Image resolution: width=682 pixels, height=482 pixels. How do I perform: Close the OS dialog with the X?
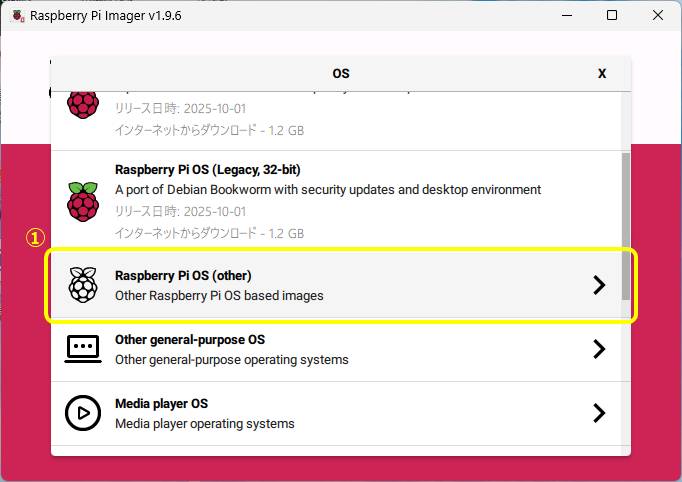602,74
